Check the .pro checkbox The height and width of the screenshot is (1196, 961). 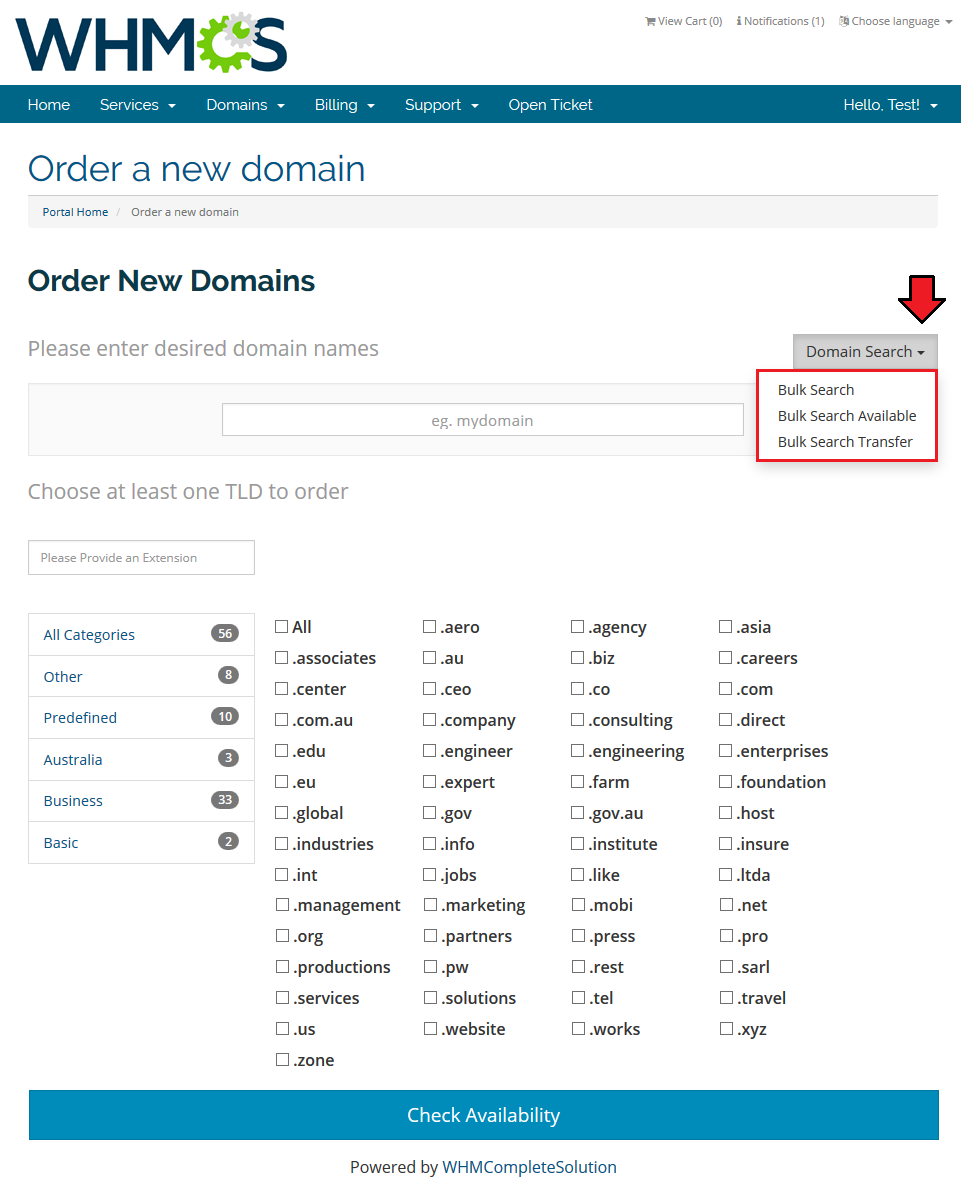point(726,935)
